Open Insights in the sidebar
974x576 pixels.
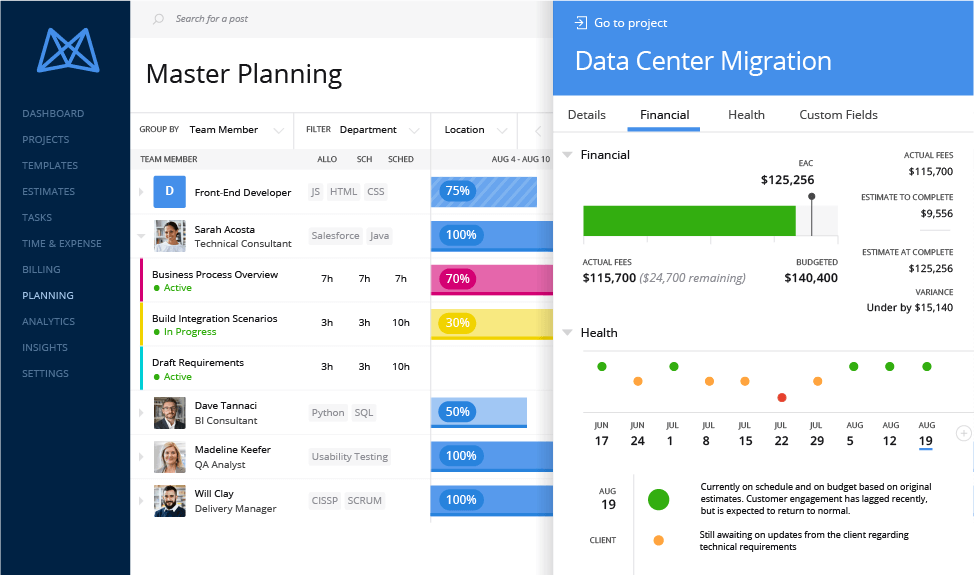(x=45, y=348)
